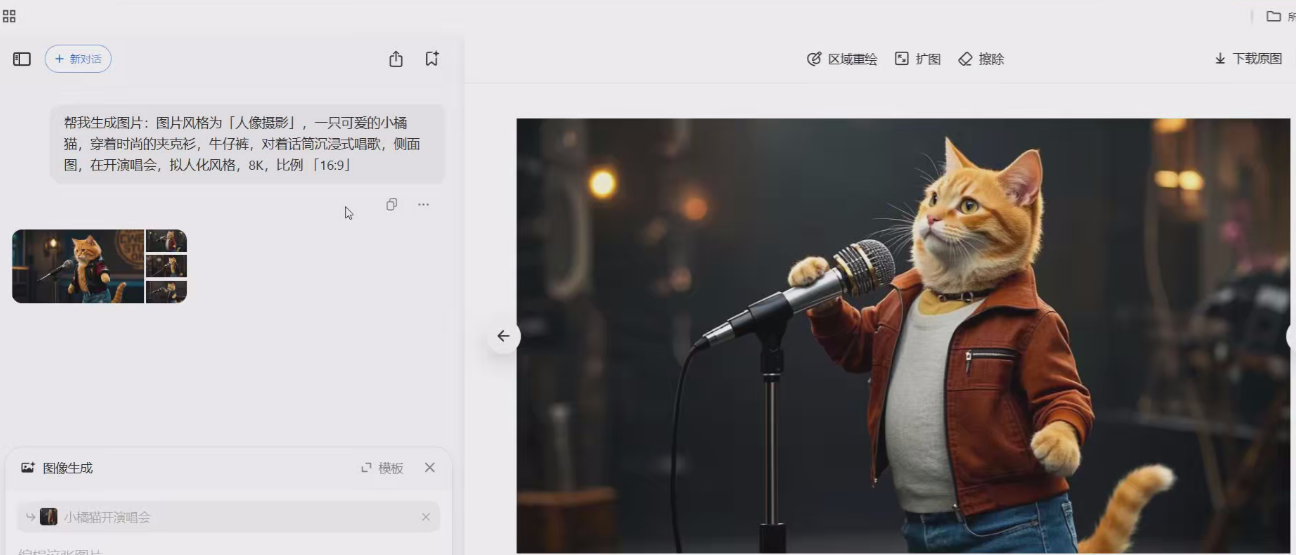
Task: Open the message more options (…)
Action: [x=423, y=204]
